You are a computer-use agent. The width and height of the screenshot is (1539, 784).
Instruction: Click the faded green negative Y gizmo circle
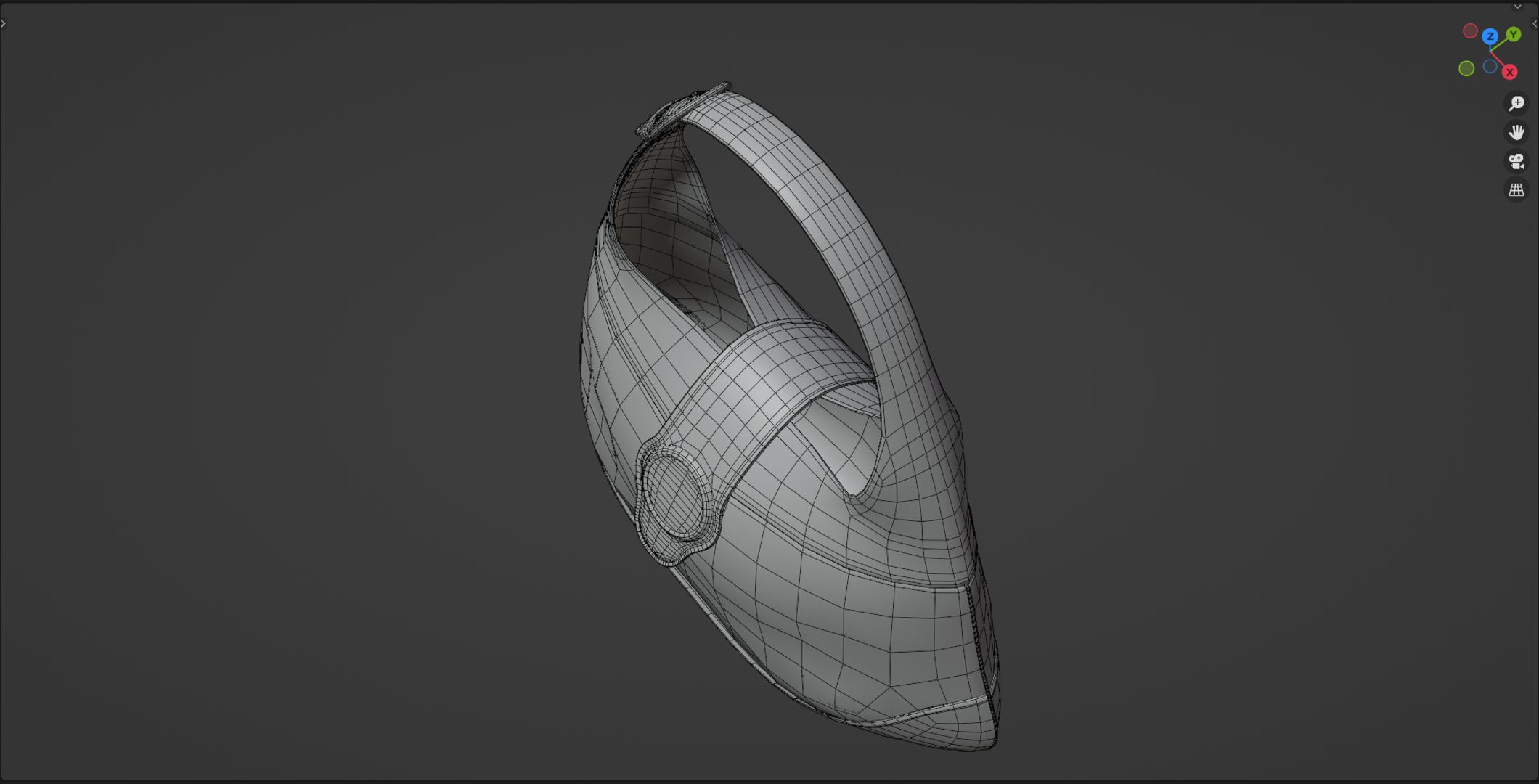click(1466, 68)
